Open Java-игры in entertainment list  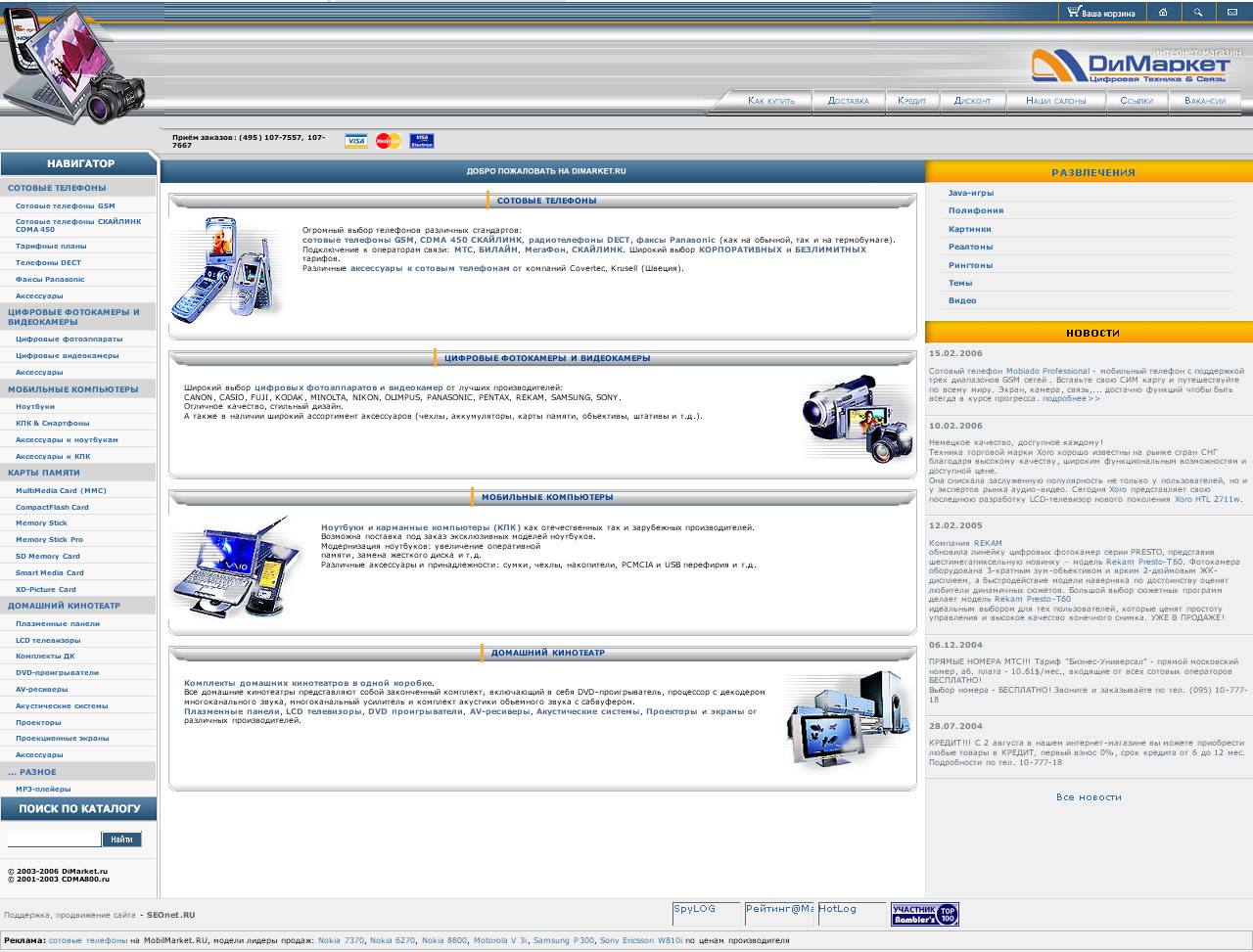pos(971,193)
